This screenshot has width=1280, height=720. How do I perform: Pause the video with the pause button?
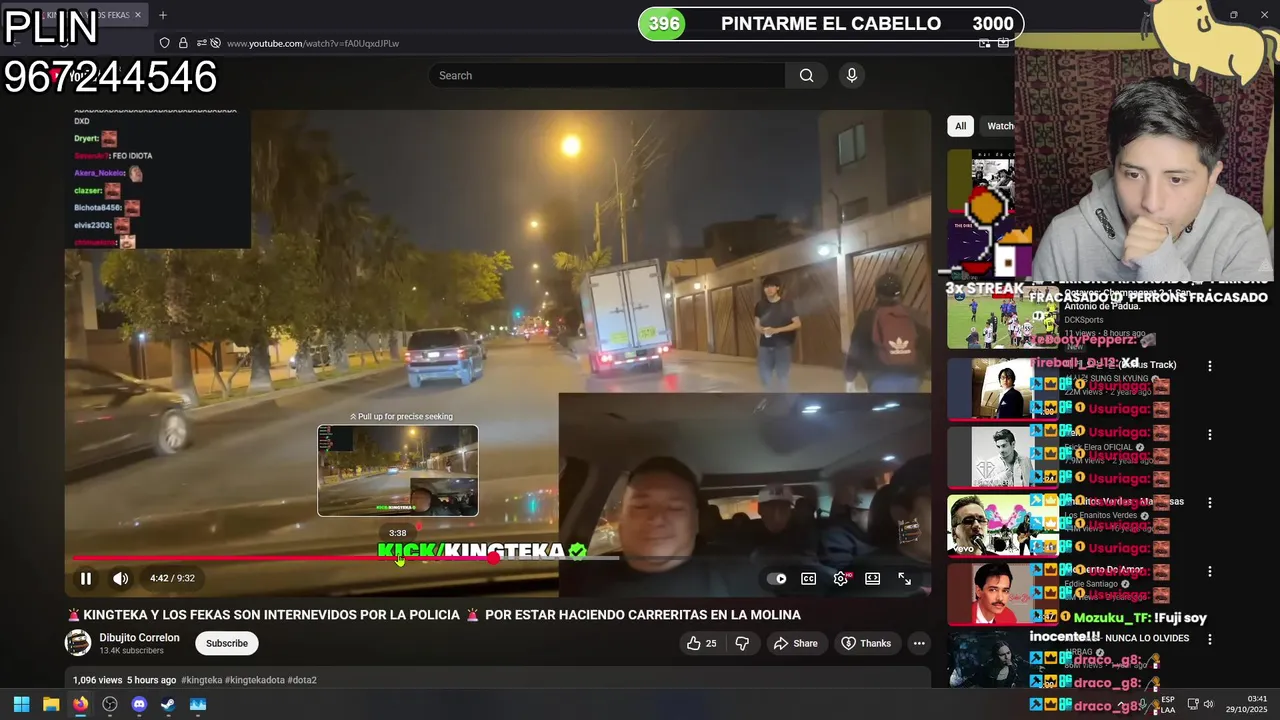[x=86, y=578]
